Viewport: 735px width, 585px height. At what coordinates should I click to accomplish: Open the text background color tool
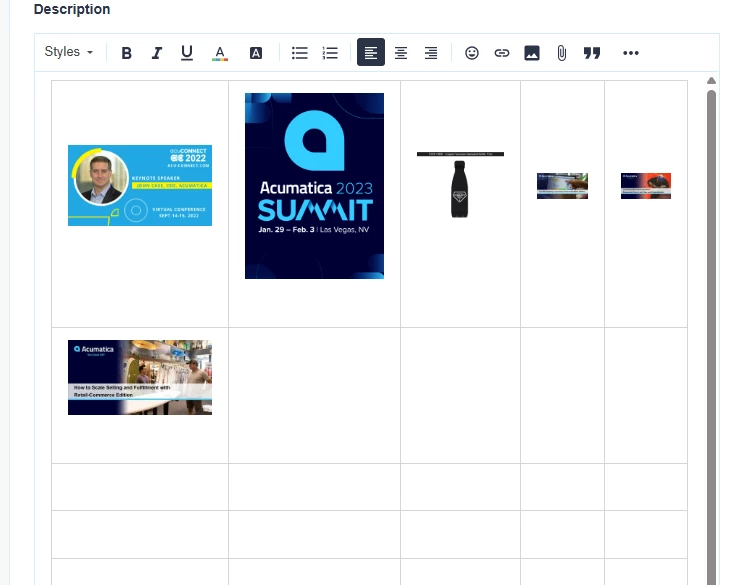click(x=255, y=53)
